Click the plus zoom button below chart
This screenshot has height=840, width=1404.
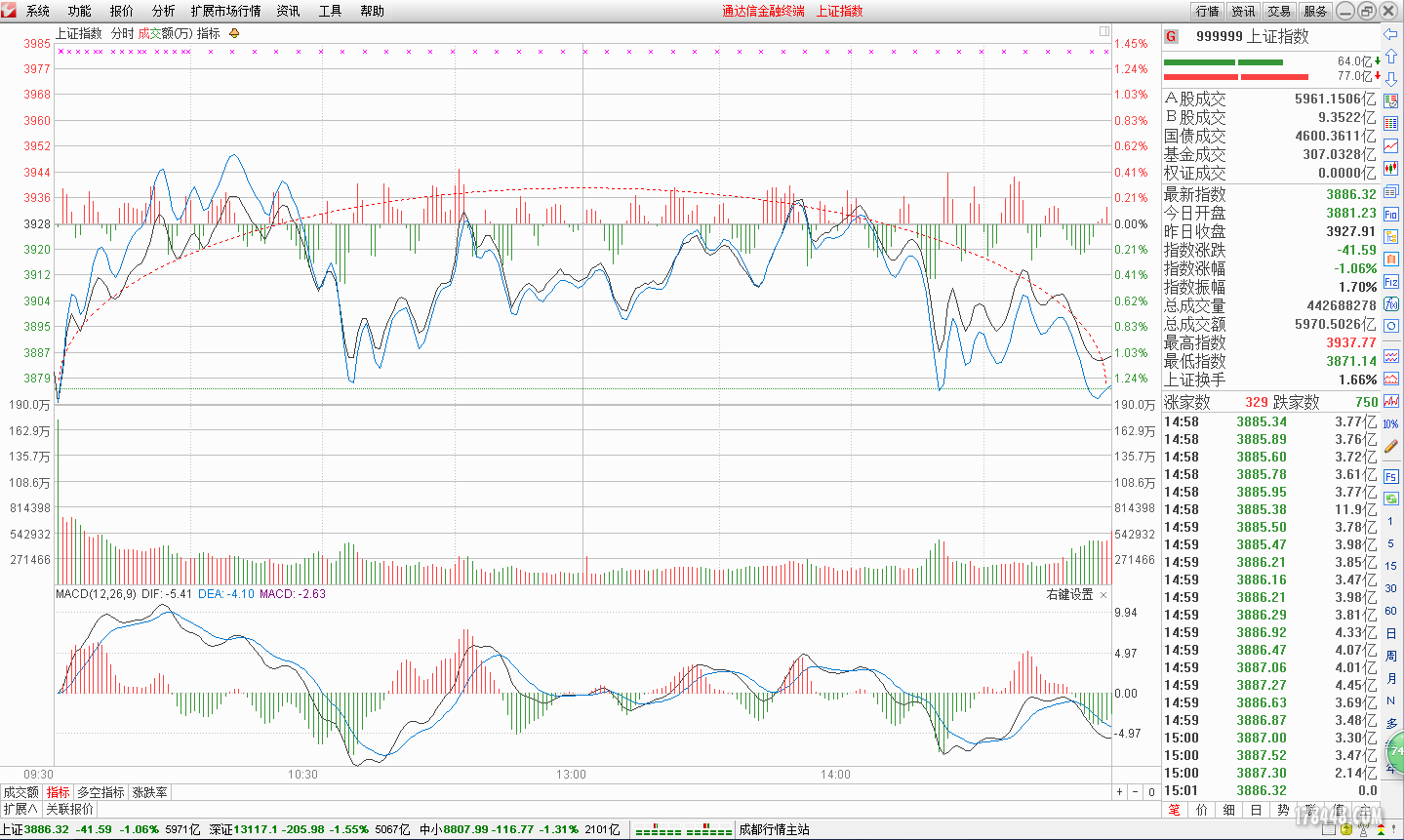[1120, 792]
